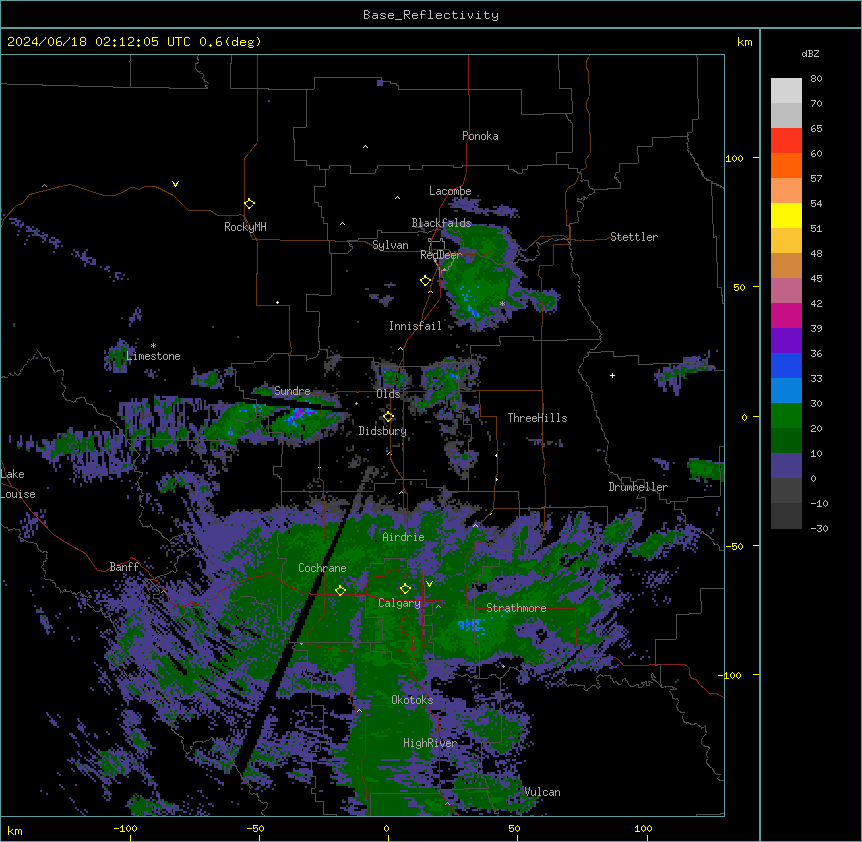The width and height of the screenshot is (862, 842).
Task: Click the km unit label at bottom left
Action: pos(15,831)
